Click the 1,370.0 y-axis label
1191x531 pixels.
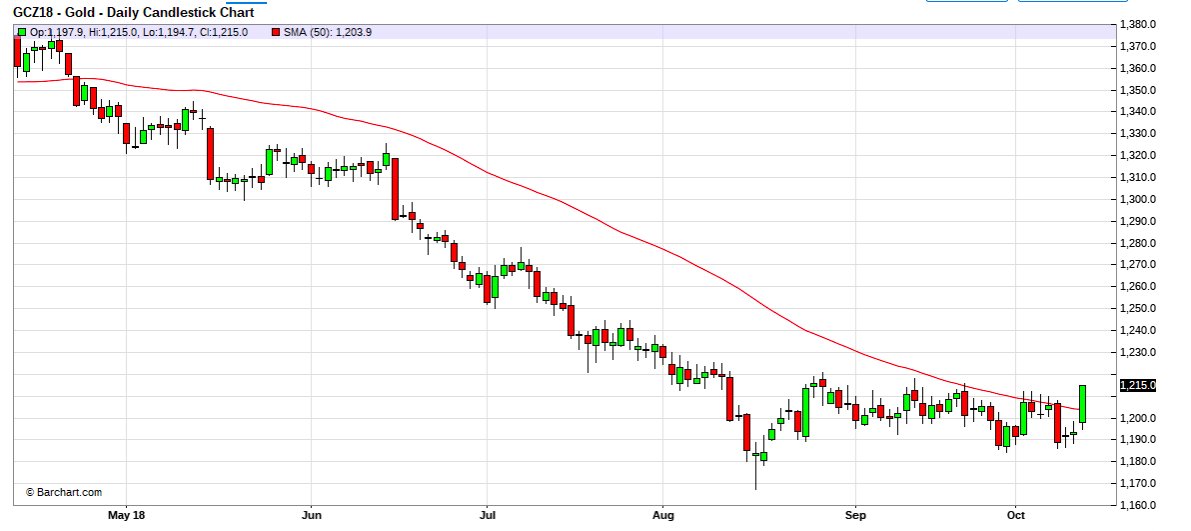pyautogui.click(x=1138, y=46)
